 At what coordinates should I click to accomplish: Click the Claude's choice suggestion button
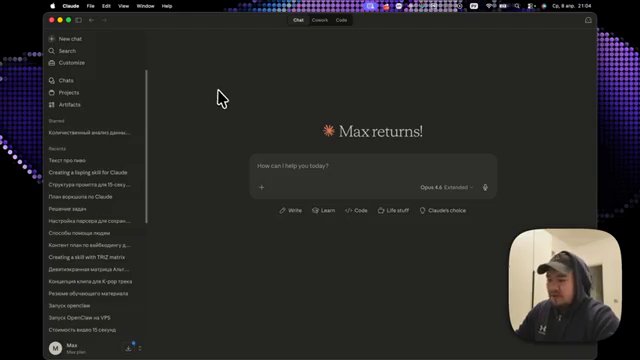coord(443,211)
